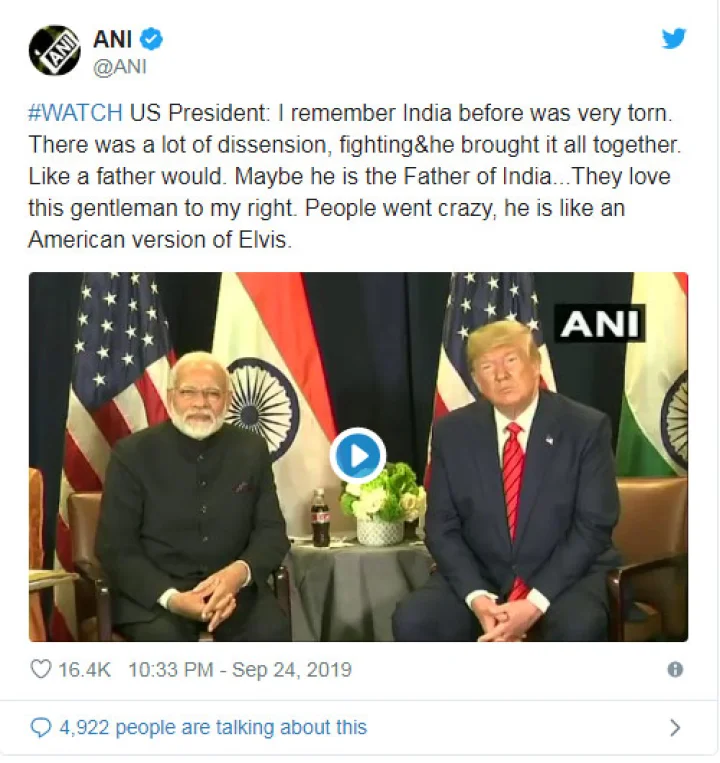Expand the conversation with the right chevron
Image resolution: width=720 pixels, height=763 pixels.
coord(675,728)
